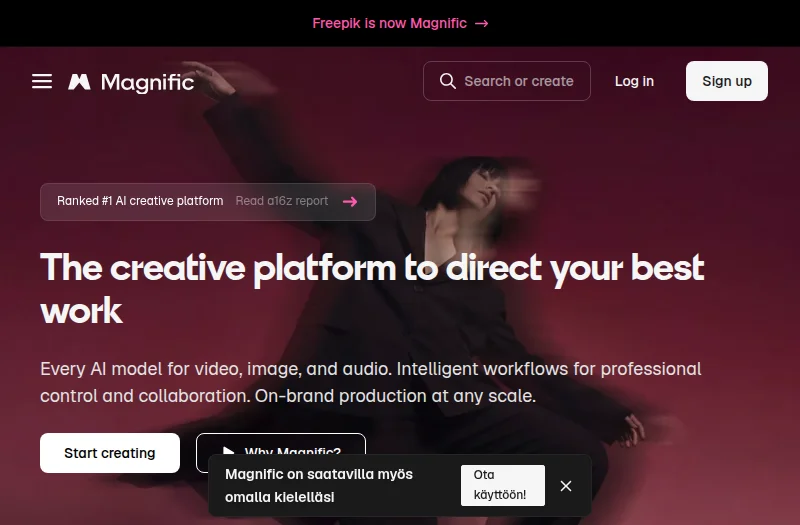Click the Magnific logo

coord(131,82)
